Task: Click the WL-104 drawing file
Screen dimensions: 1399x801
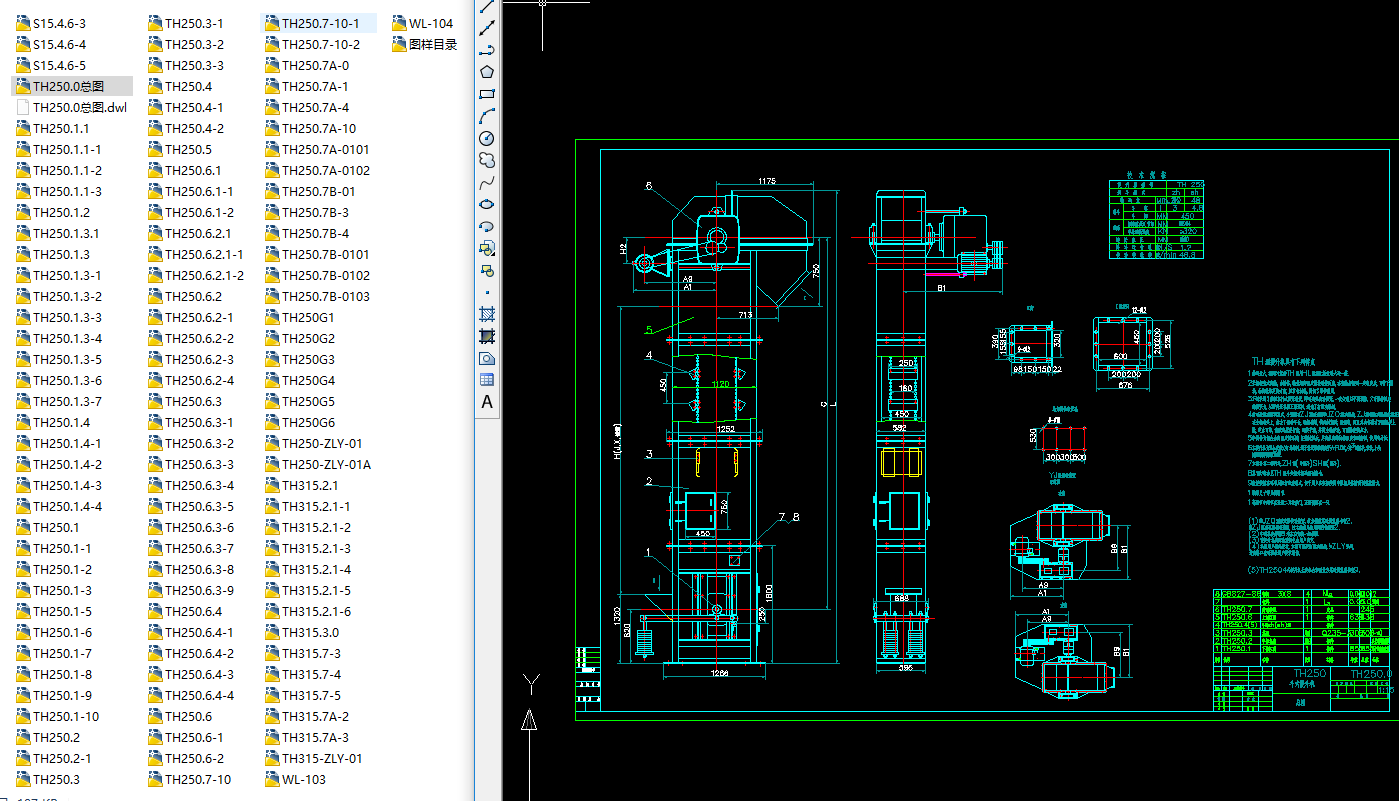Action: click(x=430, y=23)
